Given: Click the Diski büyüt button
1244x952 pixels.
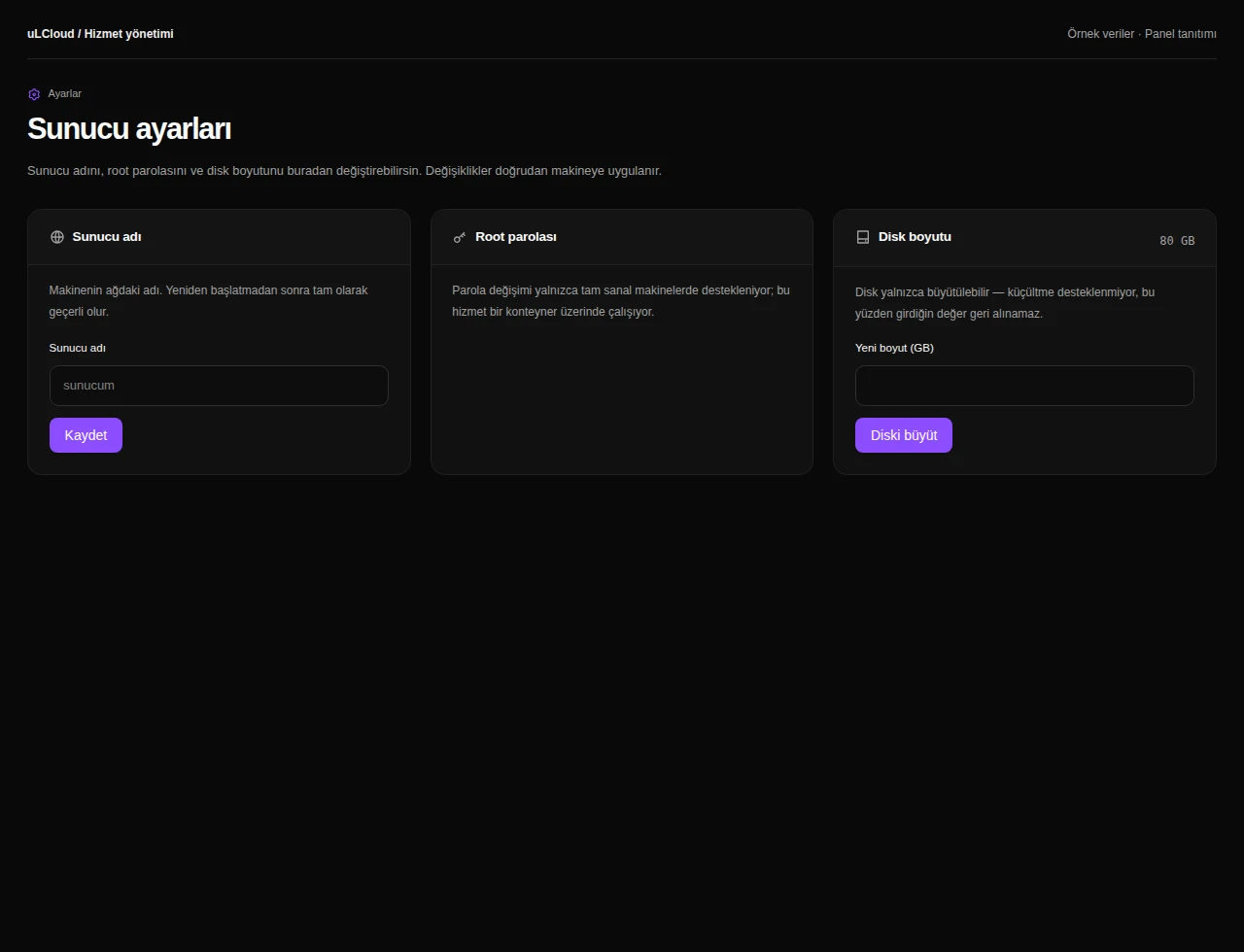Looking at the screenshot, I should click(x=904, y=435).
